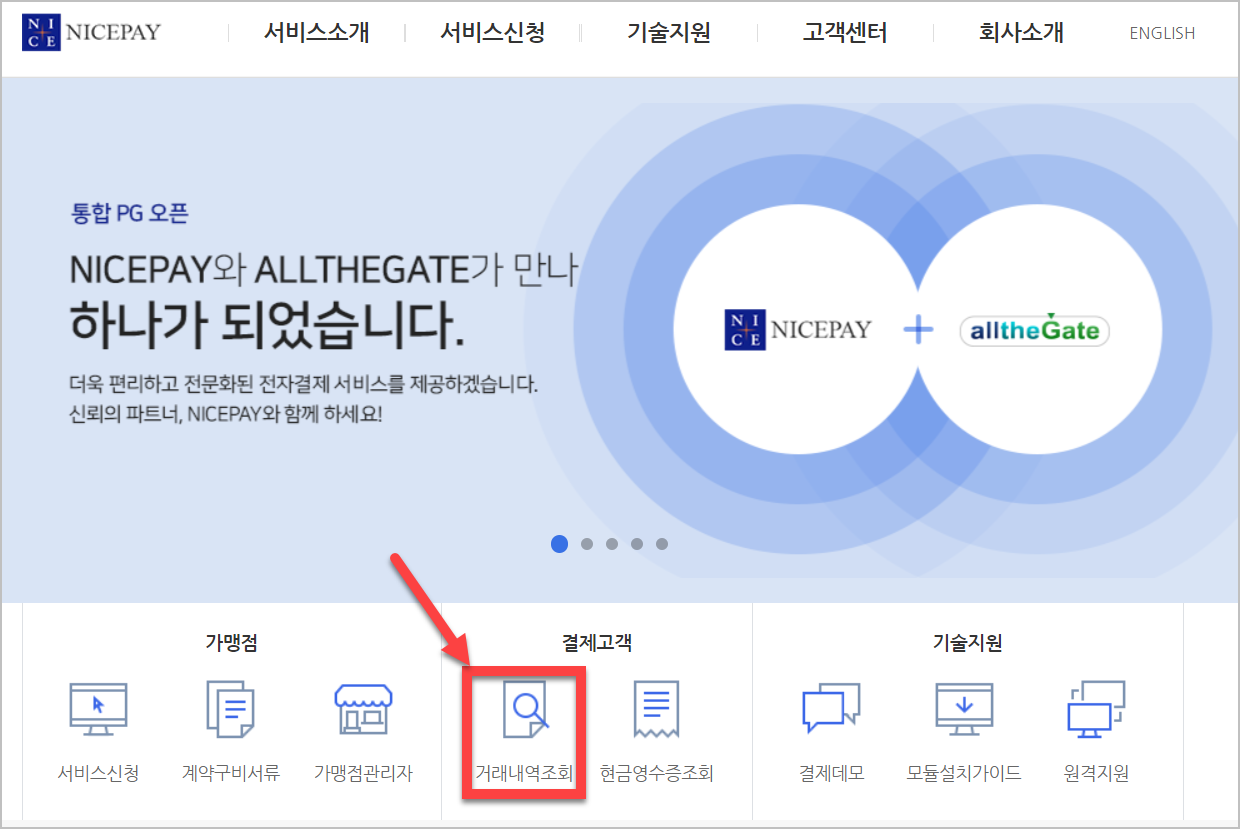This screenshot has height=829, width=1240.
Task: Click the 가맹점관리자 store icon
Action: click(362, 710)
